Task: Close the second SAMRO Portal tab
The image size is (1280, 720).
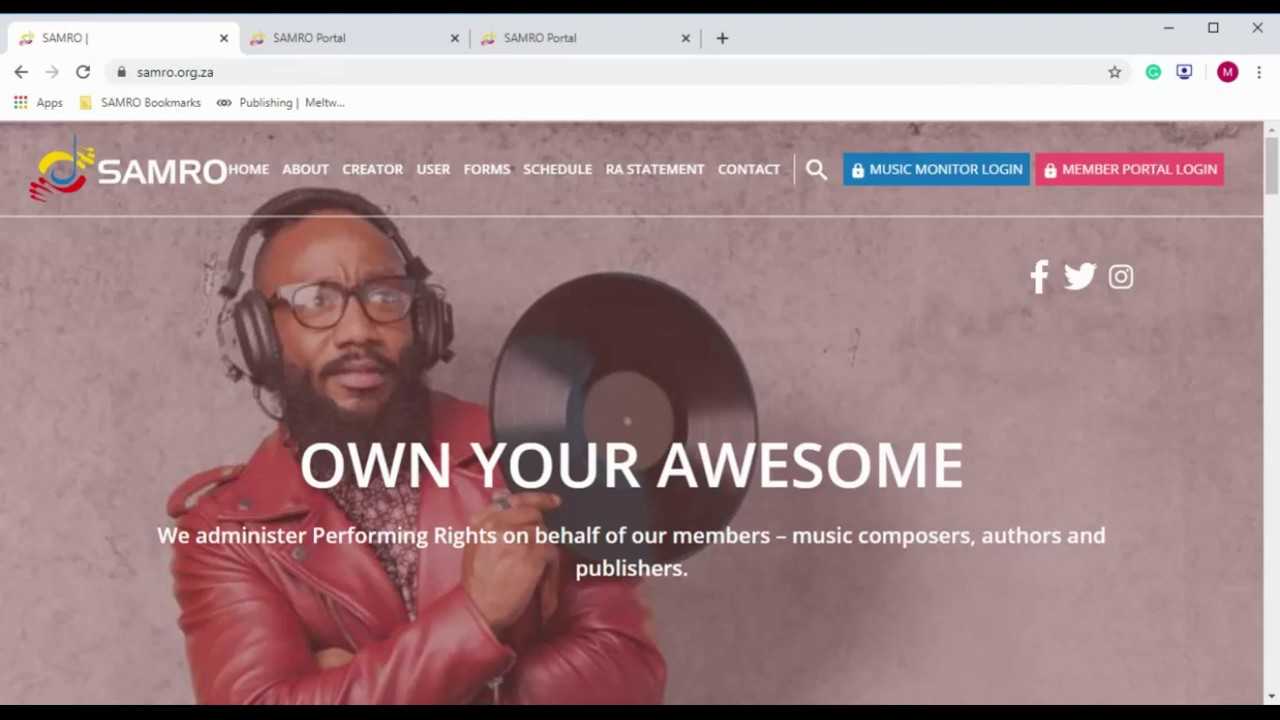Action: click(x=455, y=38)
